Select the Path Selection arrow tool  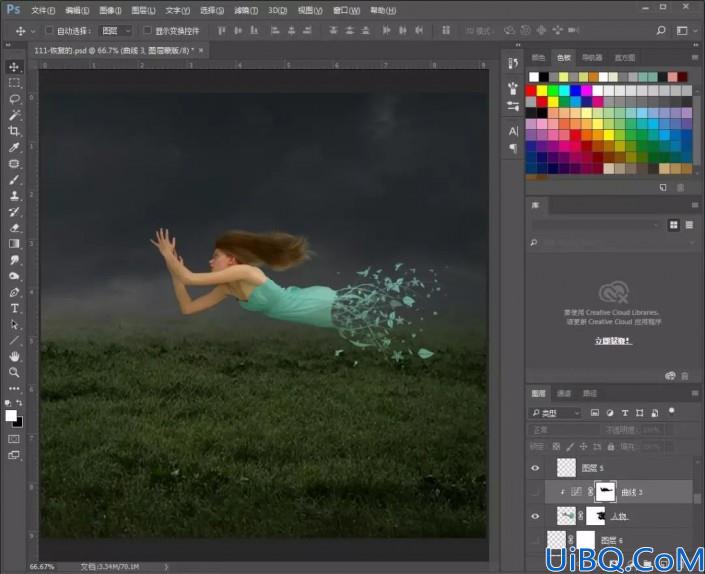coord(14,324)
